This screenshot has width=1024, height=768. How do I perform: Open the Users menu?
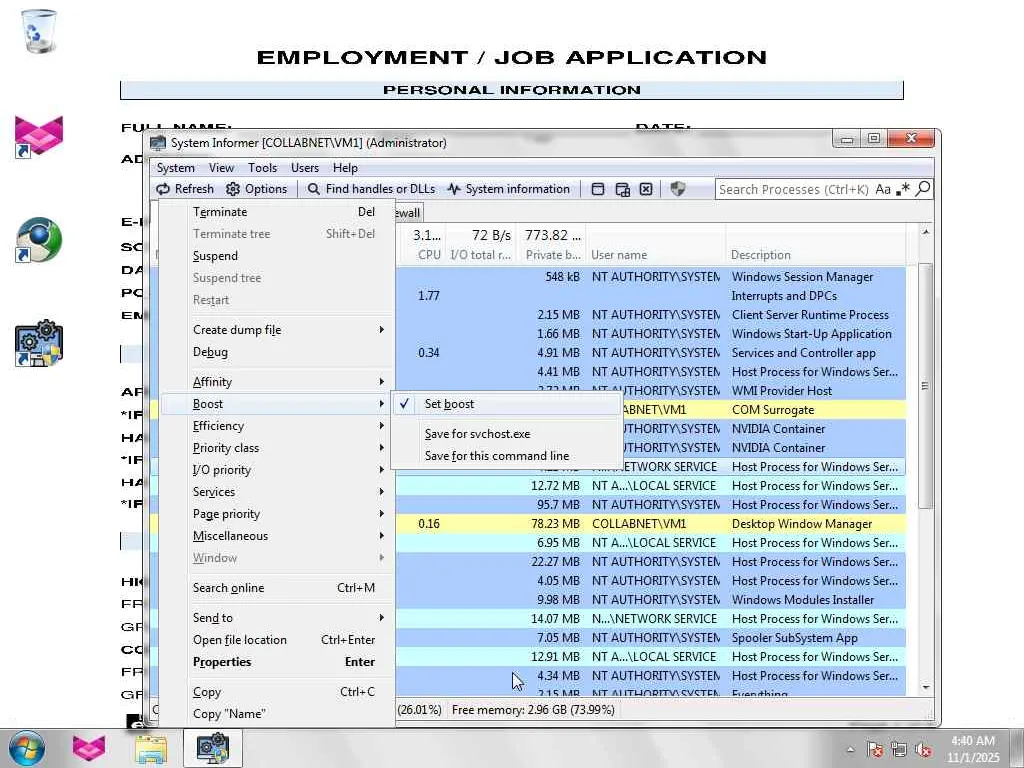[x=305, y=168]
